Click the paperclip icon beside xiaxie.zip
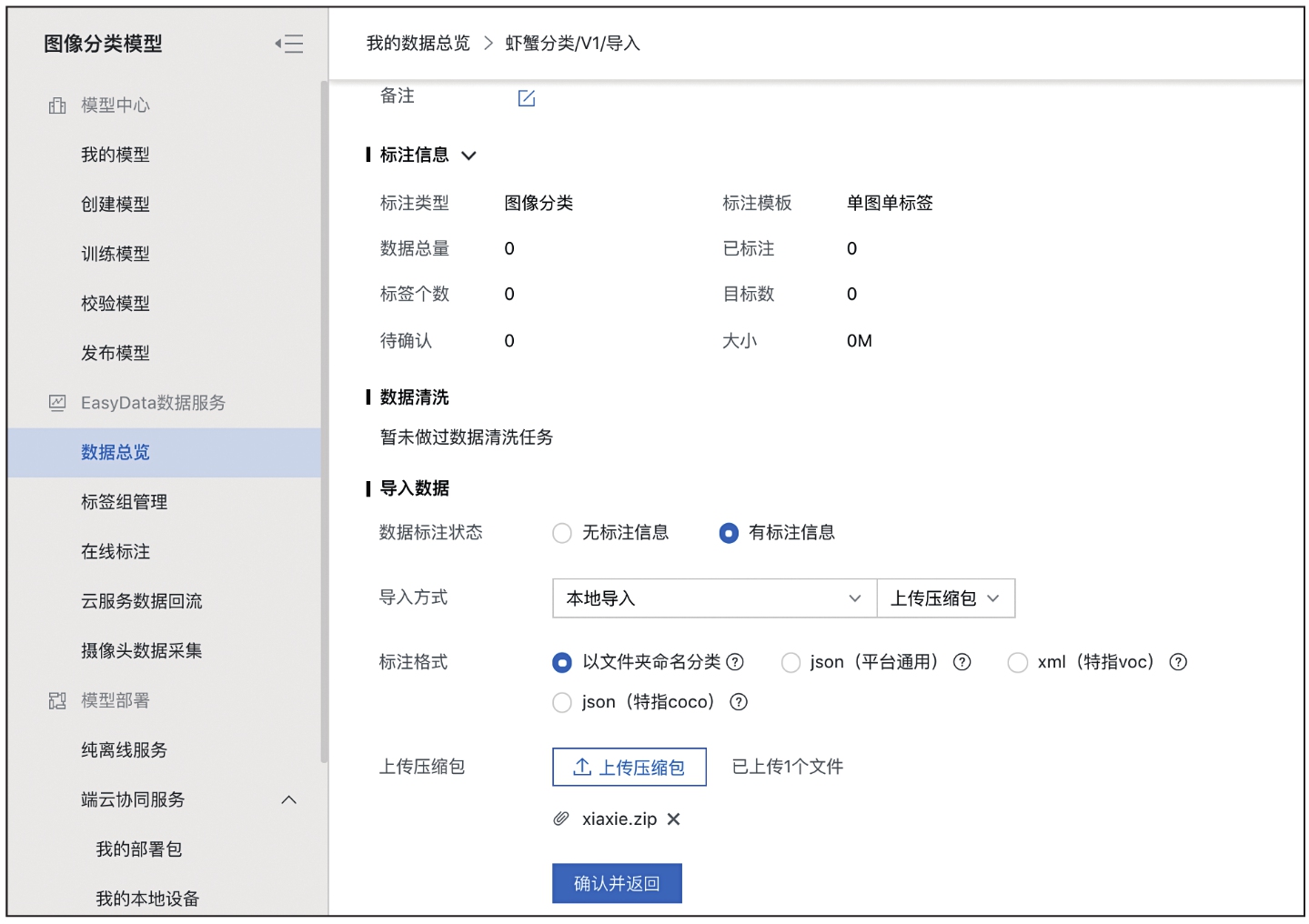The height and width of the screenshot is (924, 1309). [561, 819]
